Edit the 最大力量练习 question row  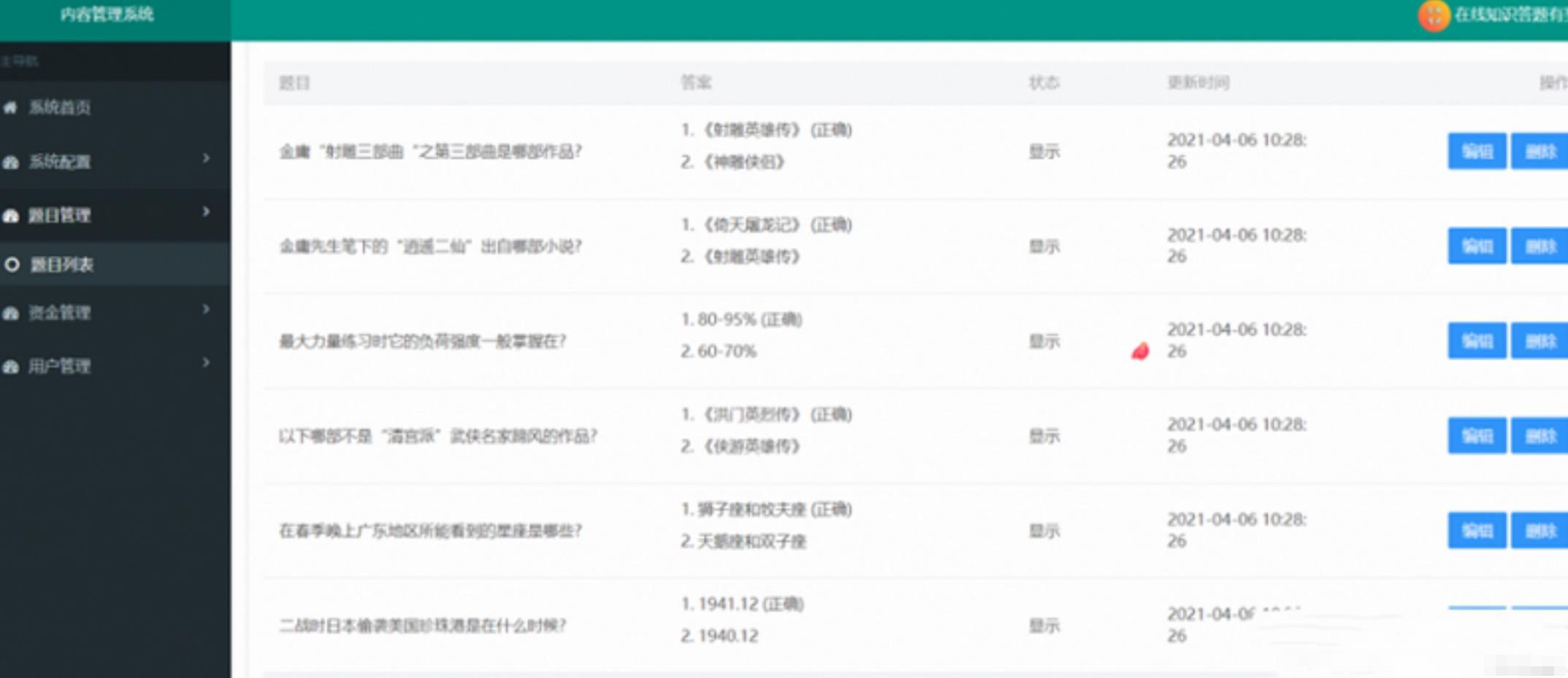click(1477, 340)
